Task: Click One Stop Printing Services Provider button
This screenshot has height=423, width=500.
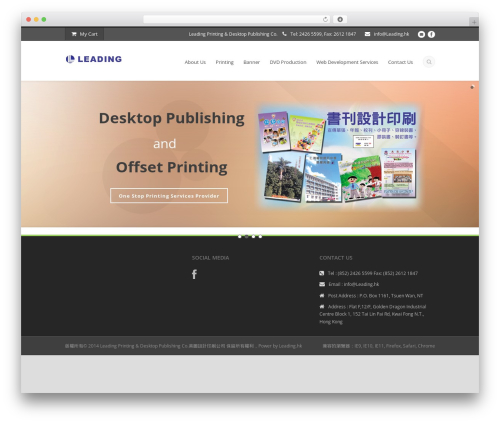Action: (x=169, y=196)
